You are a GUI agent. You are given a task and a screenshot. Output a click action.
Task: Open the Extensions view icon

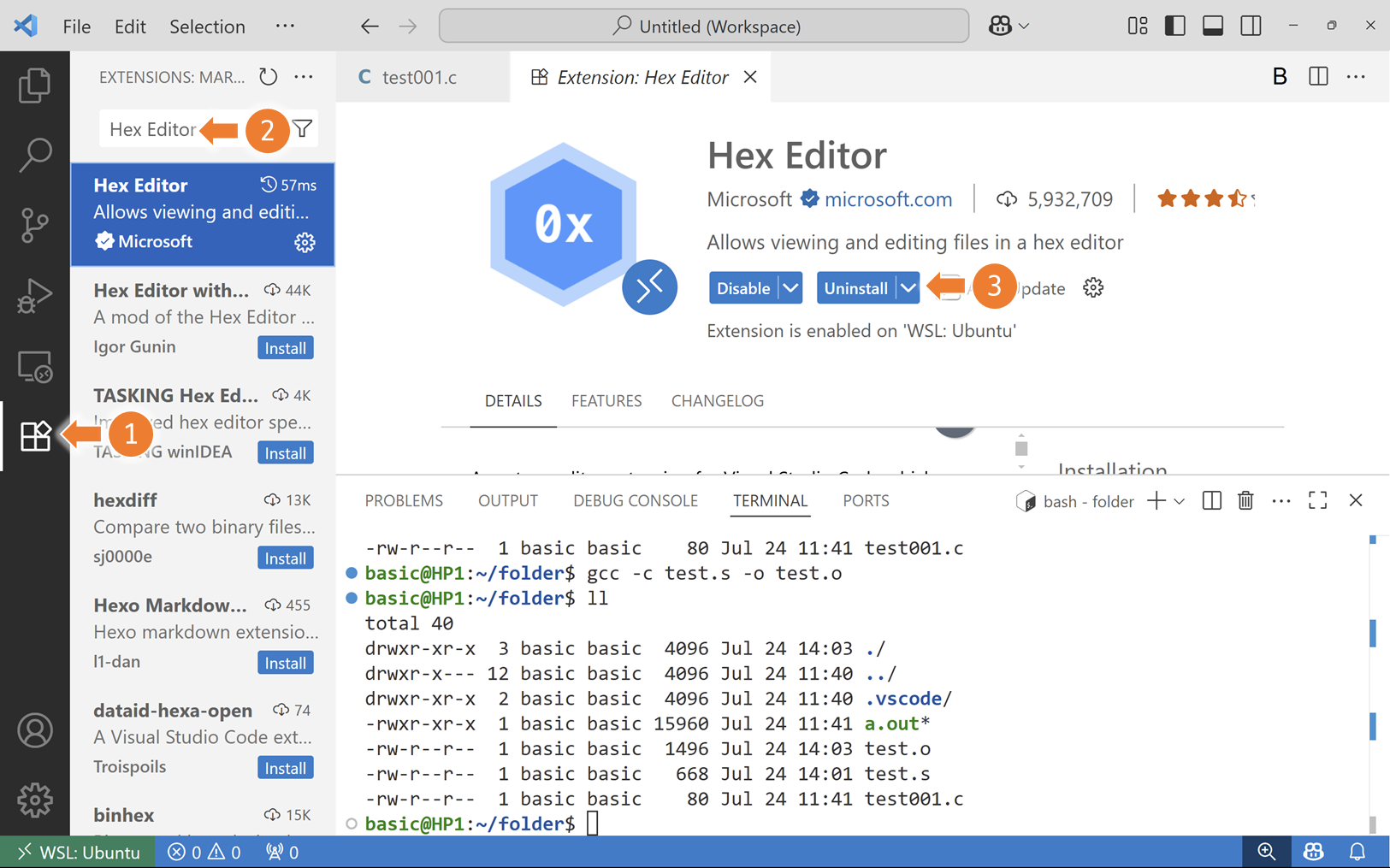click(x=34, y=436)
